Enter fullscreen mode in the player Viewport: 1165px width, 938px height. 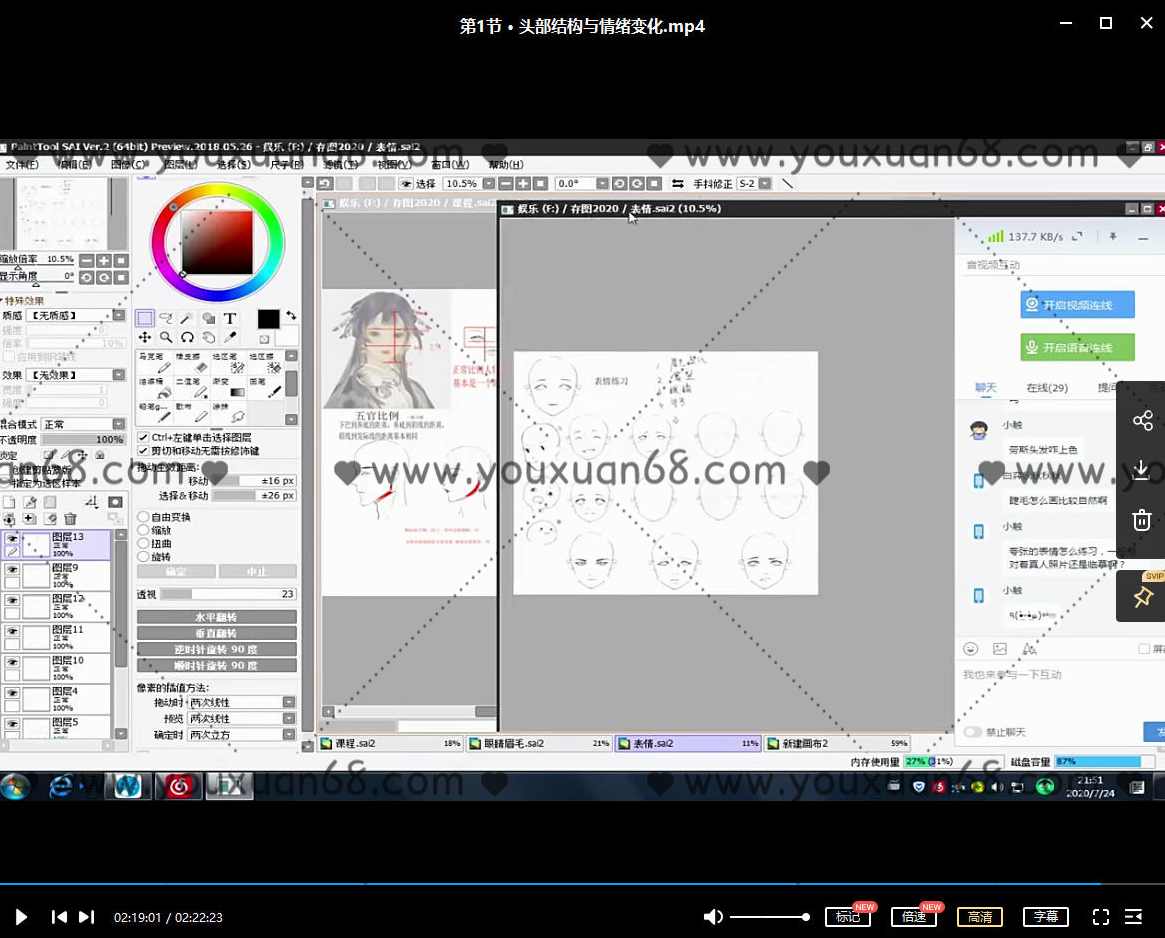(x=1101, y=917)
